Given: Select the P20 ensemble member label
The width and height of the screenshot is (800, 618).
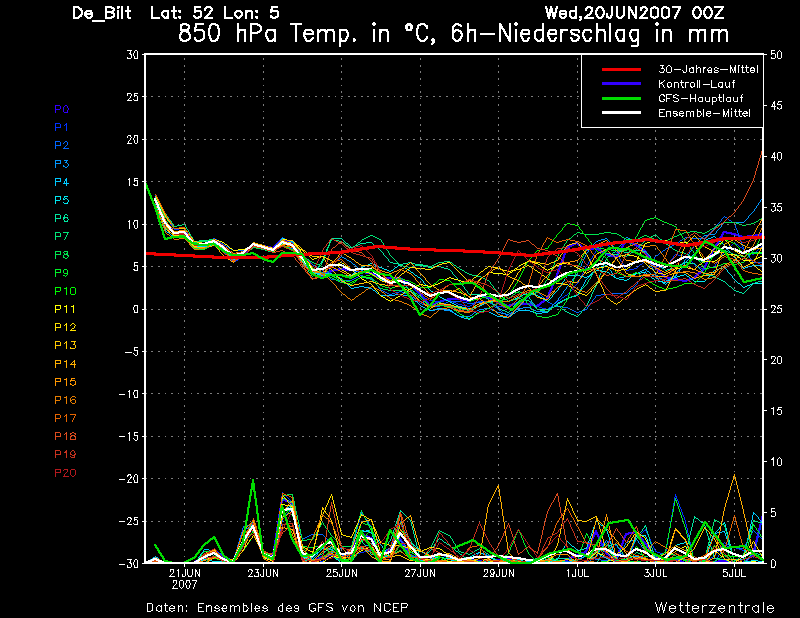Looking at the screenshot, I should pyautogui.click(x=65, y=473).
